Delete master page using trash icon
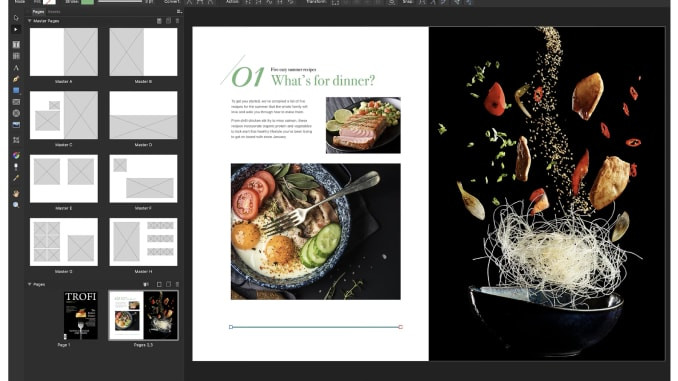The width and height of the screenshot is (678, 381). coord(177,21)
